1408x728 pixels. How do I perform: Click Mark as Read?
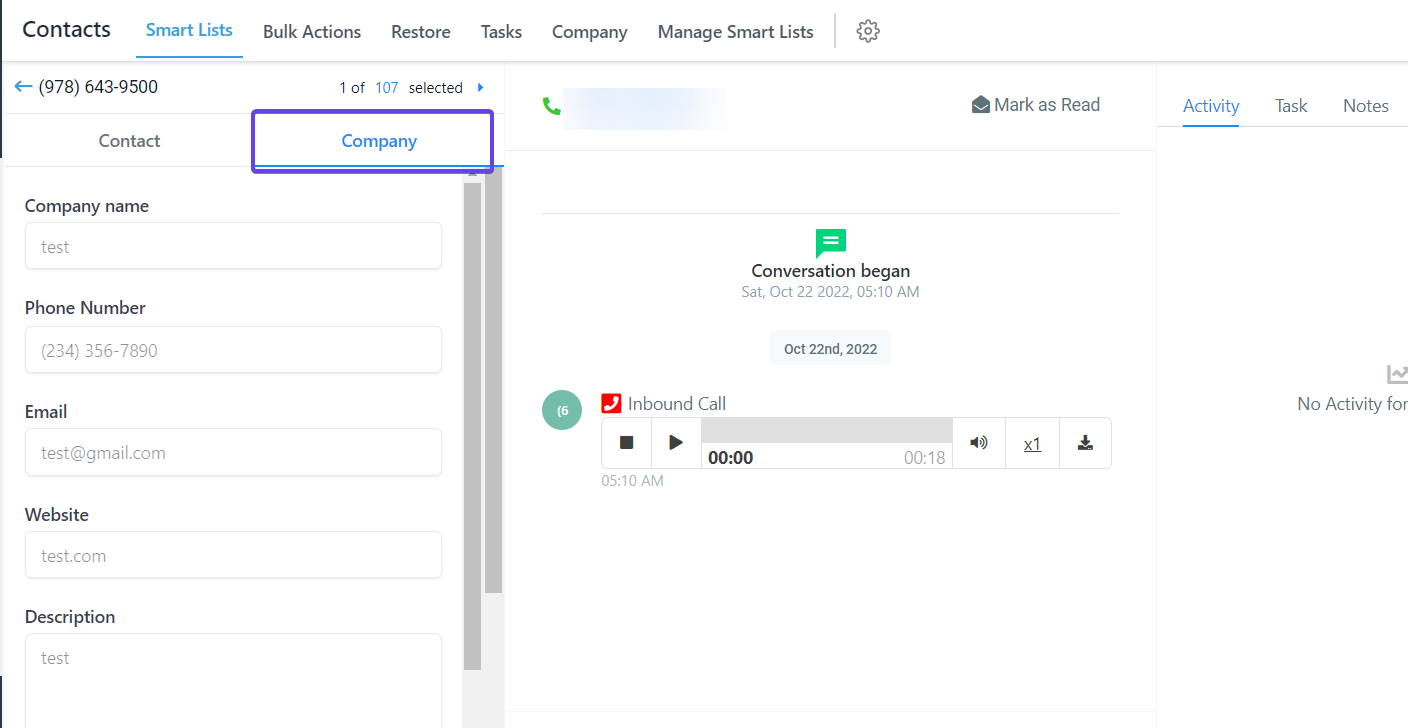coord(1036,105)
